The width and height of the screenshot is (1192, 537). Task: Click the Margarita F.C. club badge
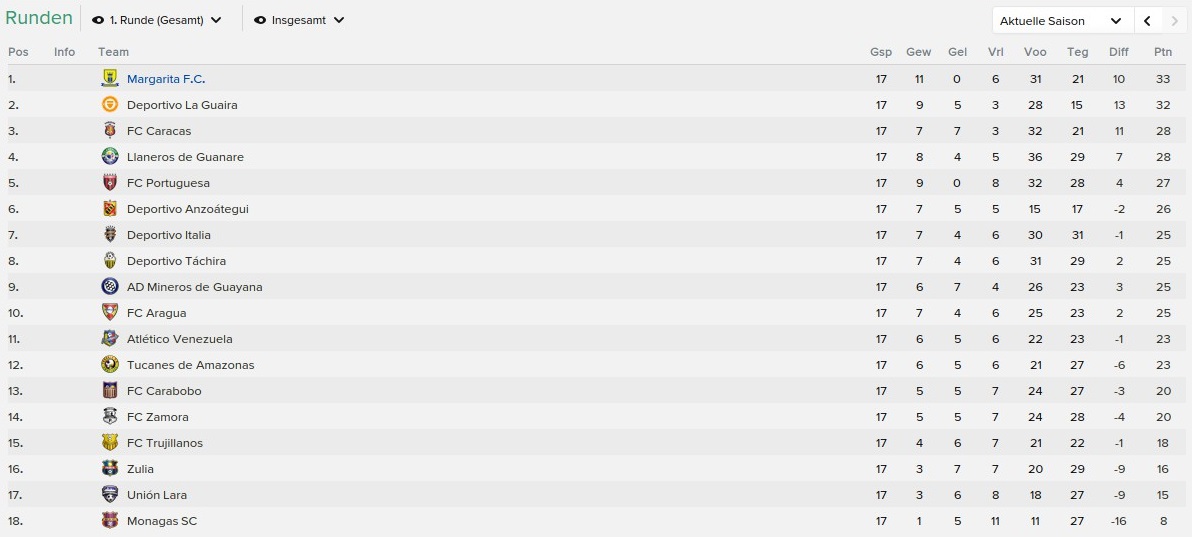110,78
